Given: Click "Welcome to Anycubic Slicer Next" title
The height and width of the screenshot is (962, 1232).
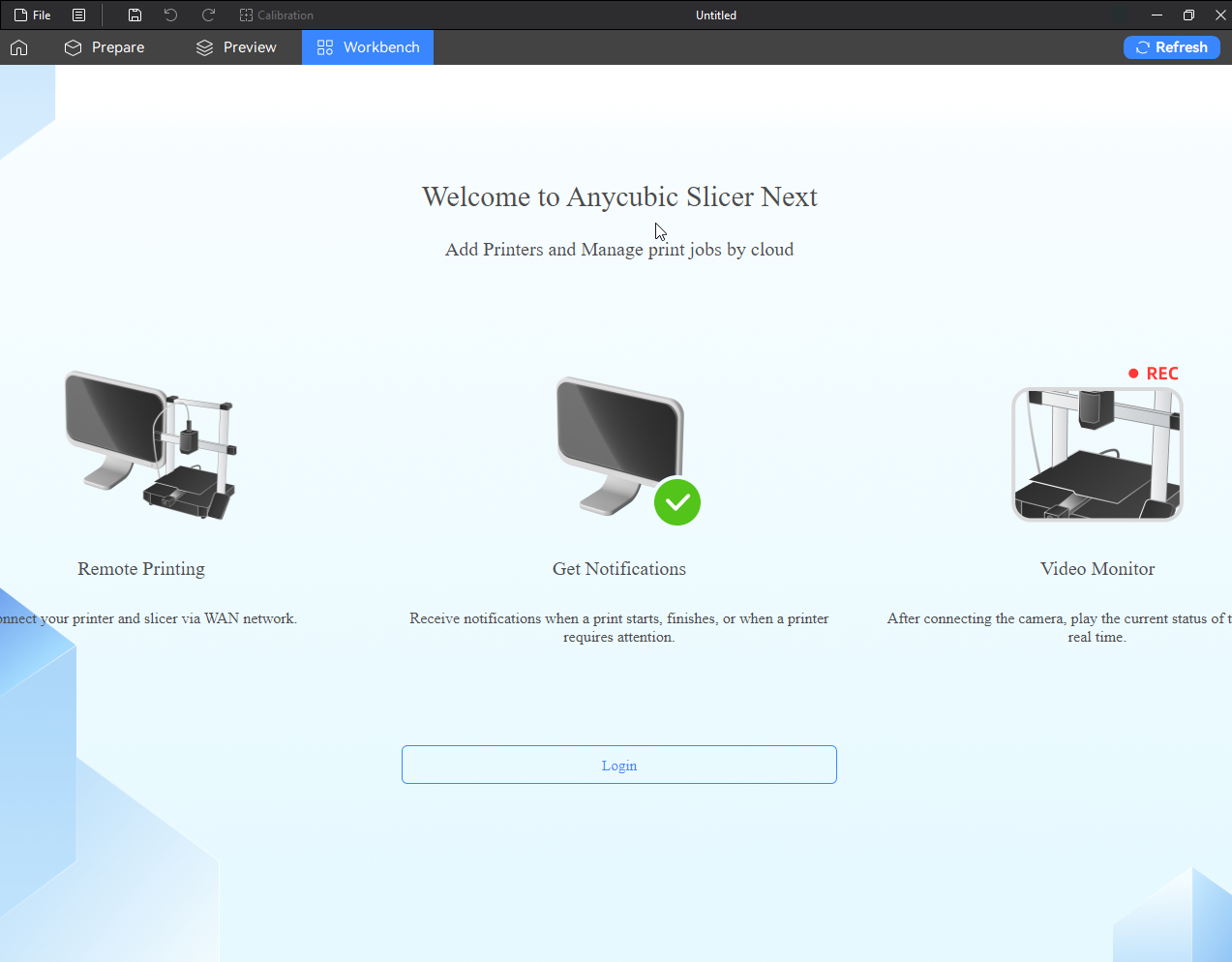Looking at the screenshot, I should coord(619,196).
